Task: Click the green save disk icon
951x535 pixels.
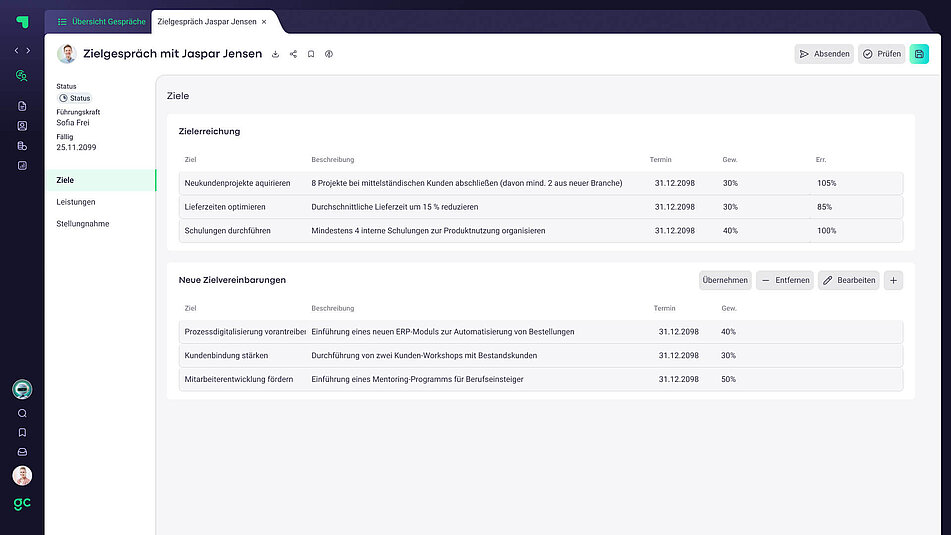Action: [919, 54]
